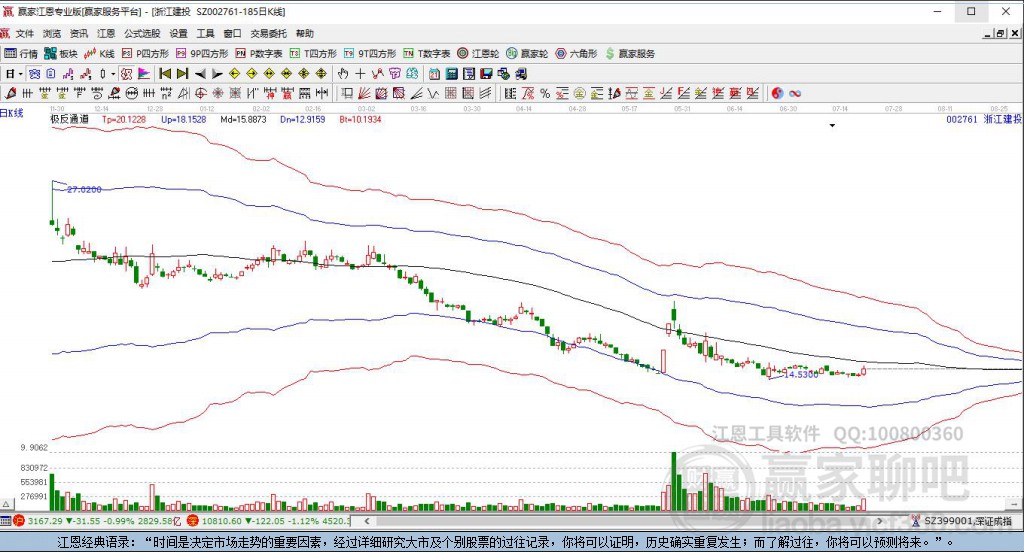
Task: Switch to K线 candlestick chart
Action: click(x=99, y=54)
